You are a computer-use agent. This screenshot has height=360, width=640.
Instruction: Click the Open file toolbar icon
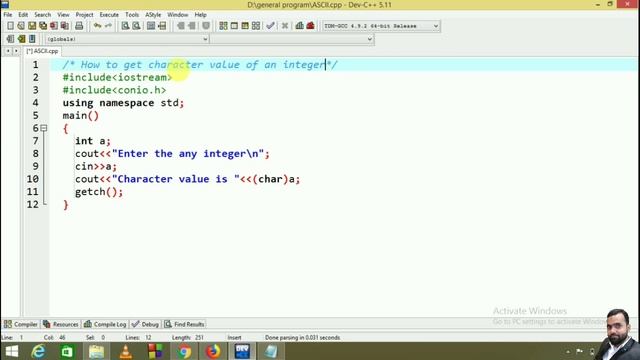[x=21, y=26]
